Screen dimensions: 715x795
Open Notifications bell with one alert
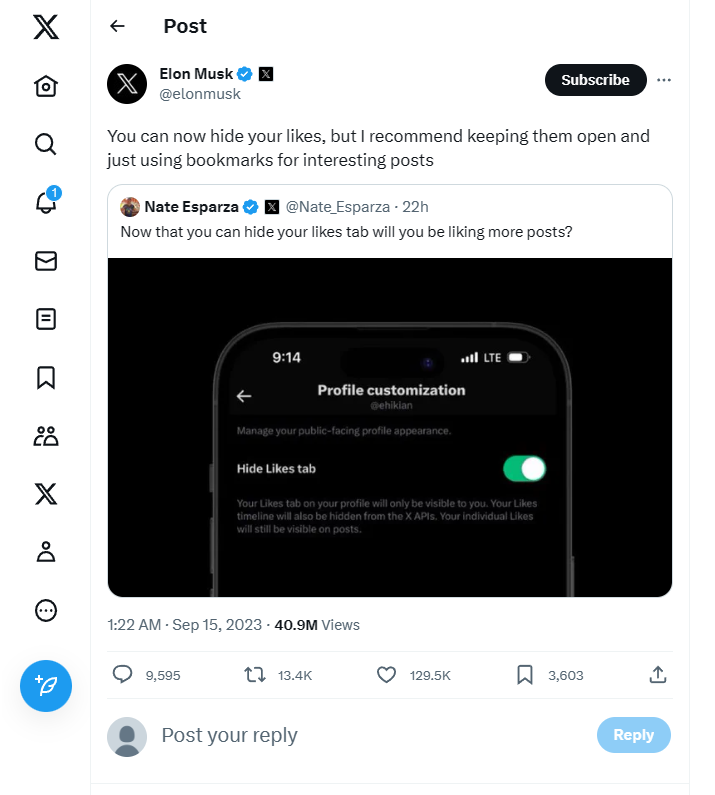tap(46, 202)
